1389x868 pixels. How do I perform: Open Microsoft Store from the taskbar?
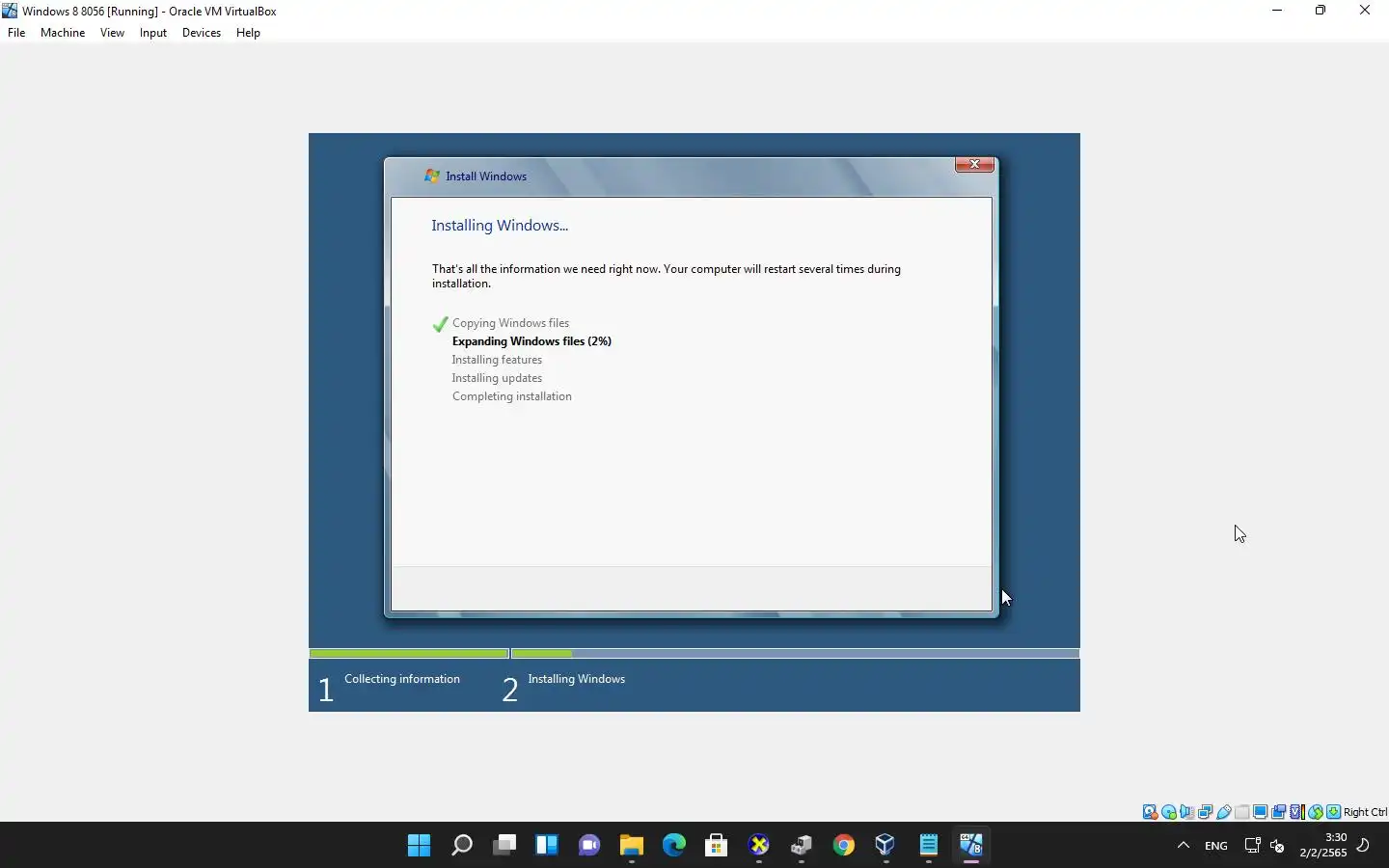pos(716,846)
